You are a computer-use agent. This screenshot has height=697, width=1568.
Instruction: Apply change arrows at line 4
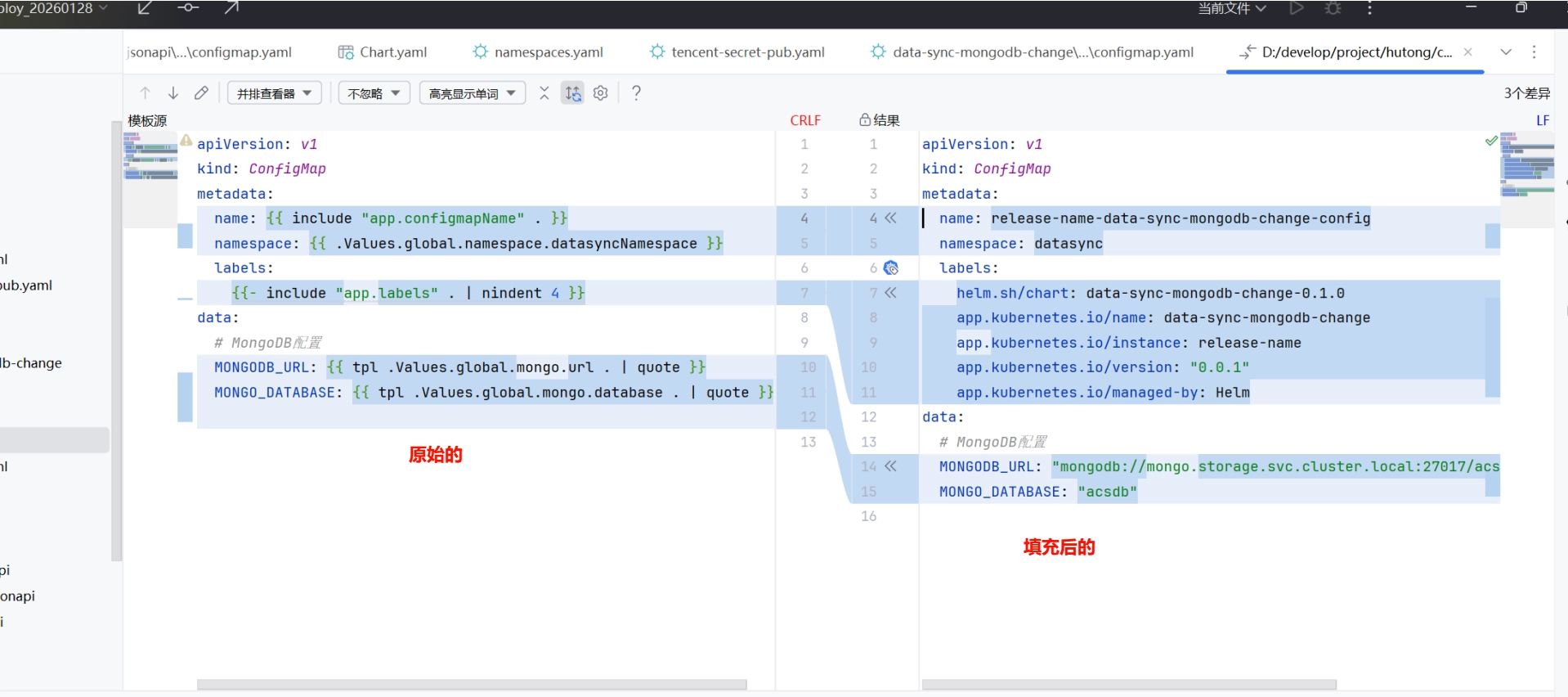890,218
